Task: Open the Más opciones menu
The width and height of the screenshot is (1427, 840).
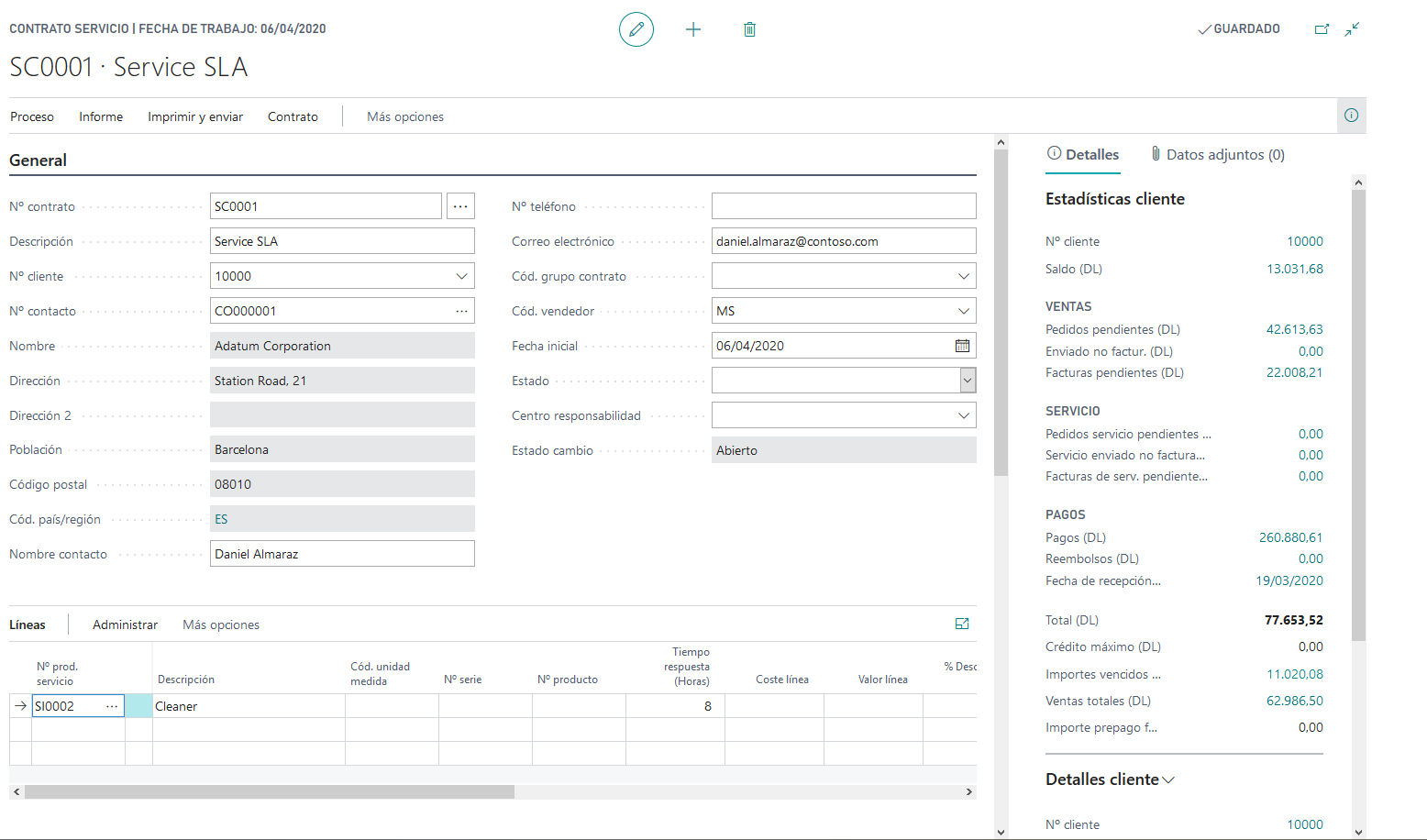Action: pyautogui.click(x=404, y=116)
